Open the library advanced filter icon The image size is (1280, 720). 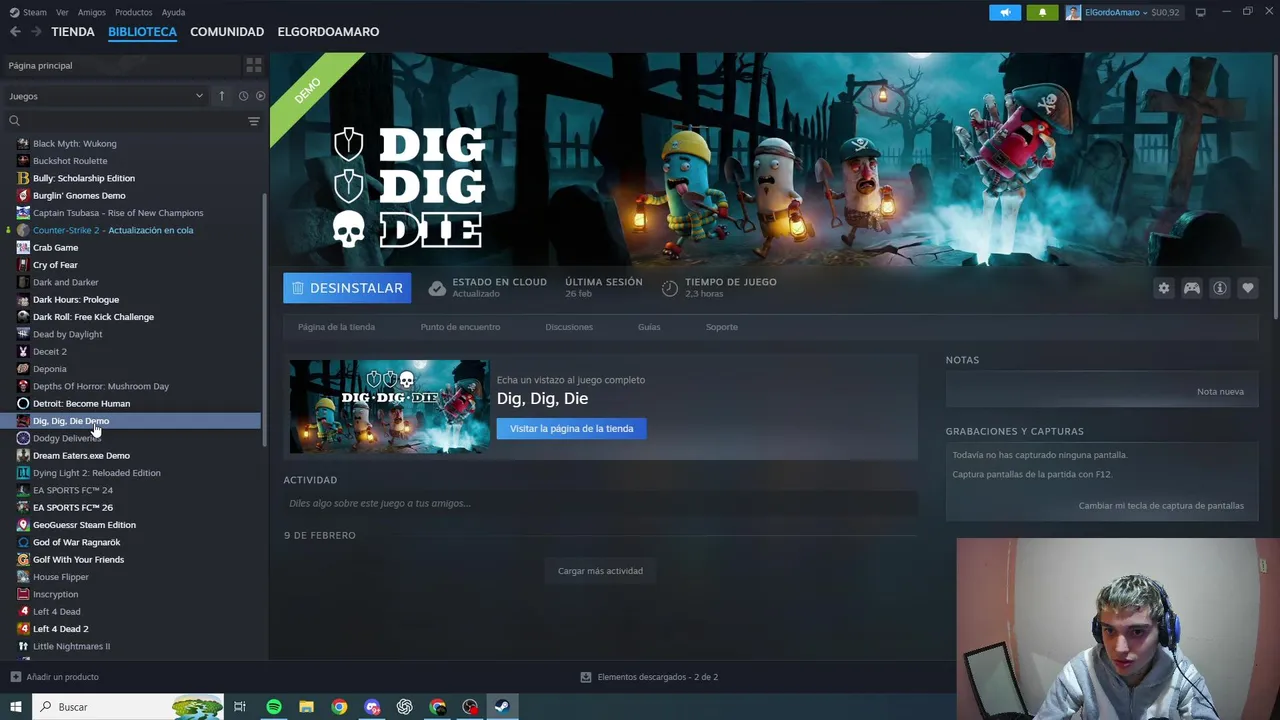click(253, 121)
